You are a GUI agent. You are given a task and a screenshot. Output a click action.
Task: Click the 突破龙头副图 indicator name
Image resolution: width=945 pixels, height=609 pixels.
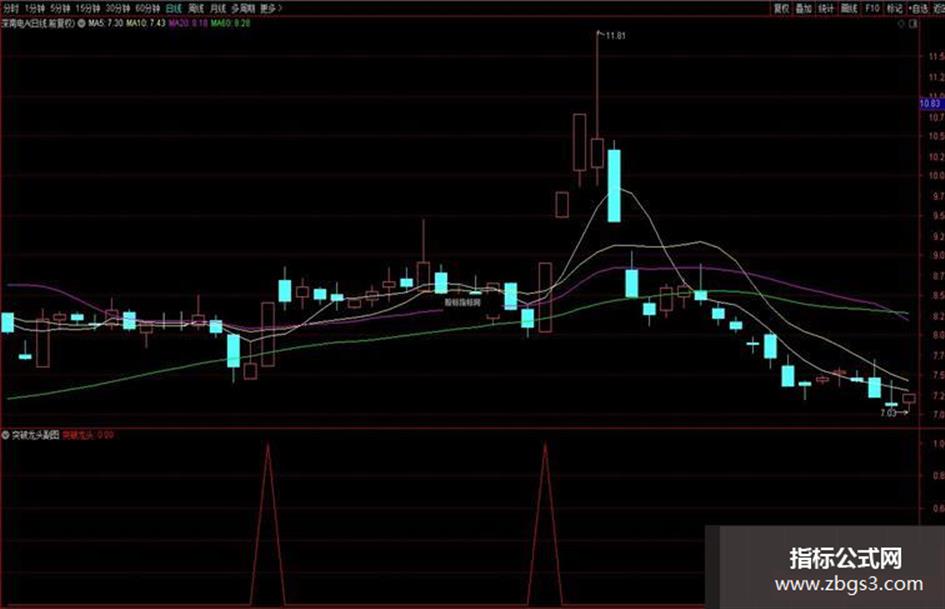36,435
